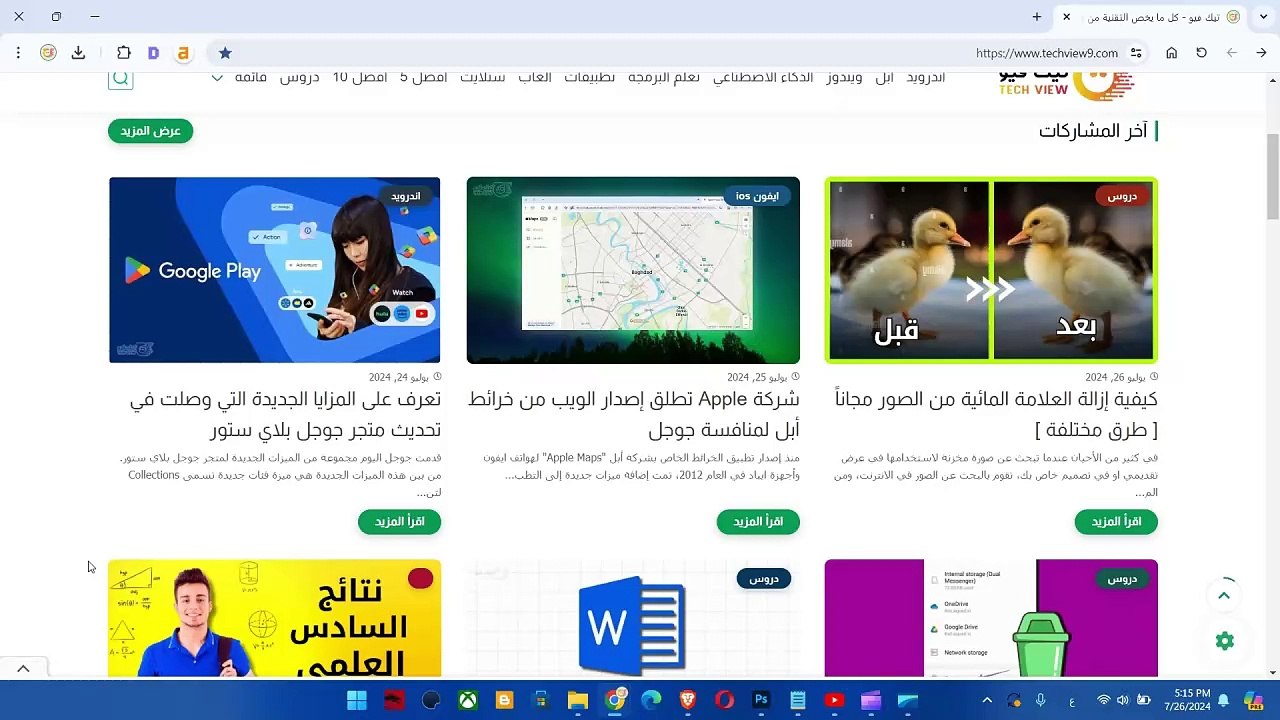Open the green settings gear widget
The image size is (1280, 720).
[x=1225, y=641]
